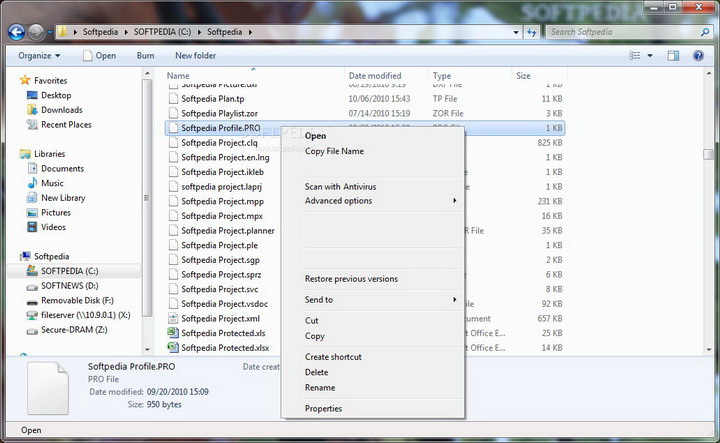Click the file thumbnail in details pane

[x=48, y=388]
